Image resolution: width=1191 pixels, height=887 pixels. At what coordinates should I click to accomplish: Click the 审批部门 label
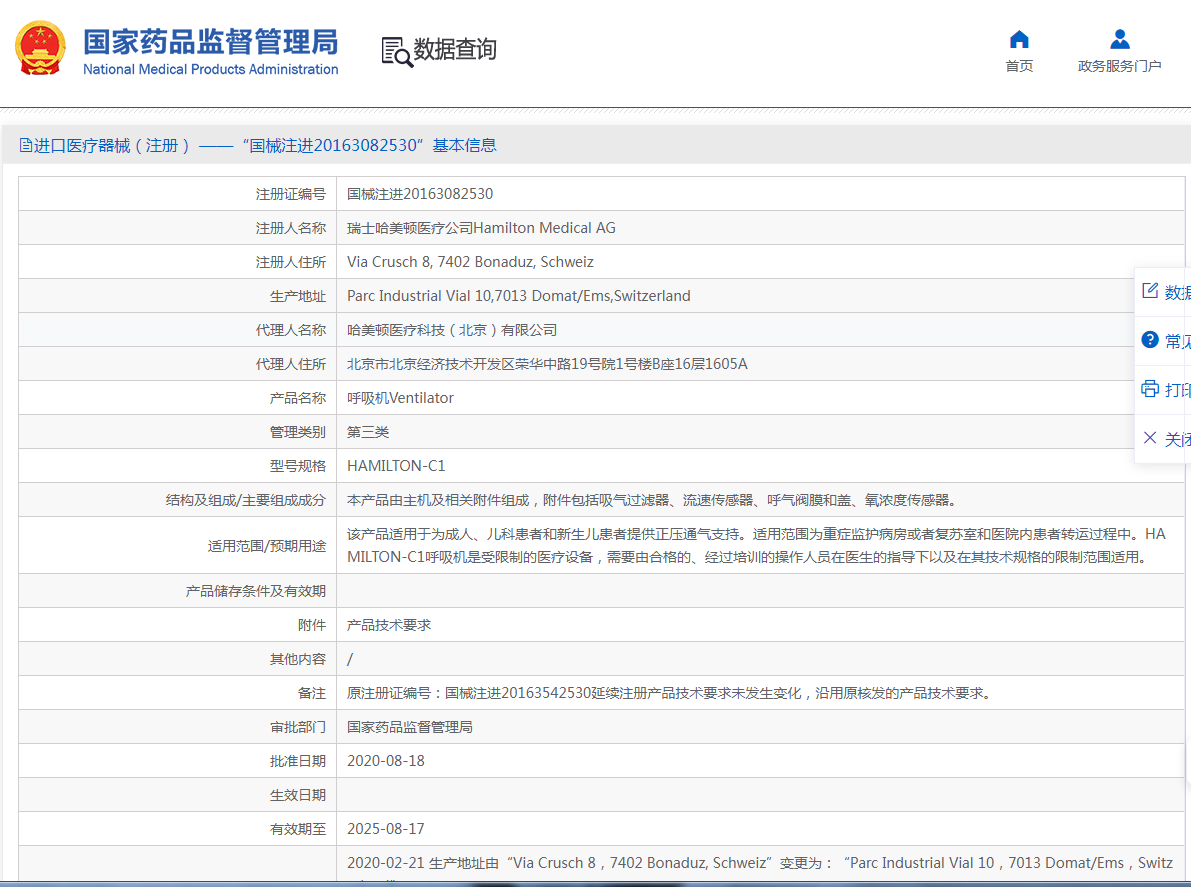click(x=298, y=728)
